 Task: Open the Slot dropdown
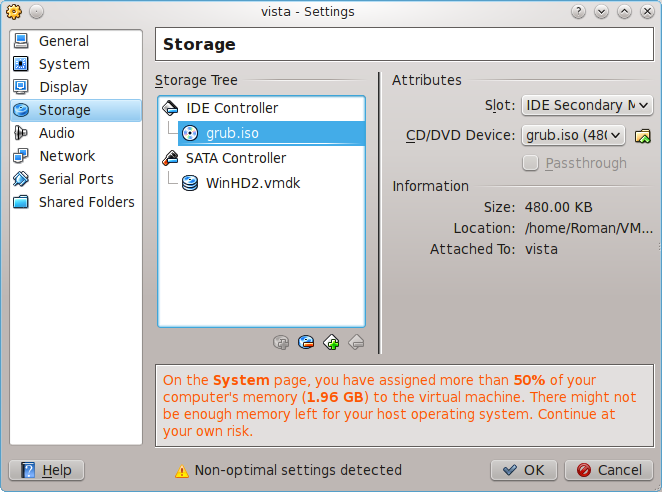point(587,105)
